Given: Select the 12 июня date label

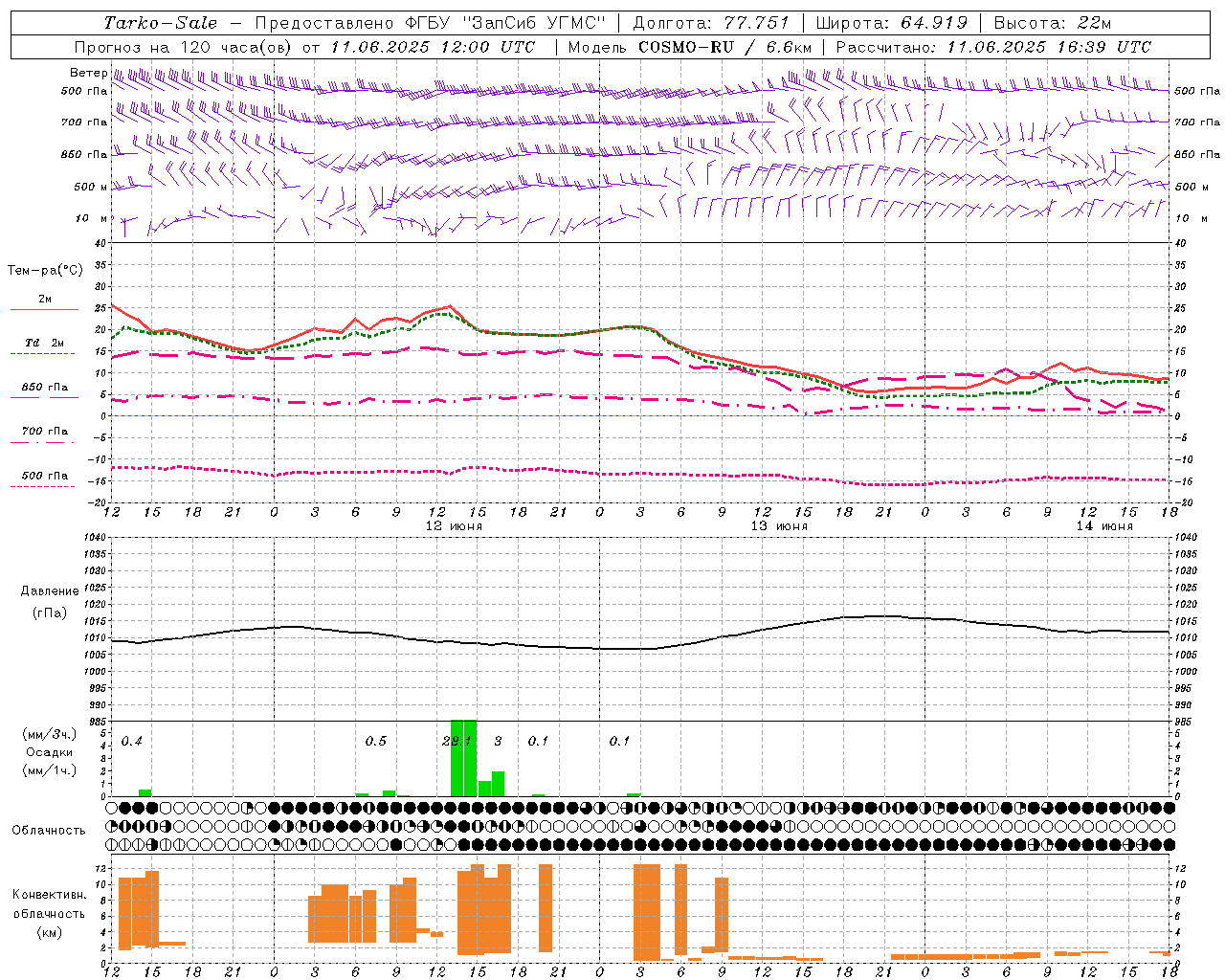Looking at the screenshot, I should (454, 526).
